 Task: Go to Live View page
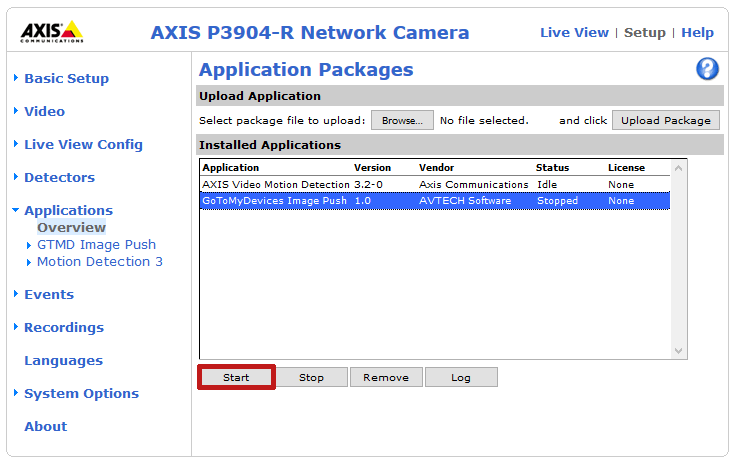(574, 32)
